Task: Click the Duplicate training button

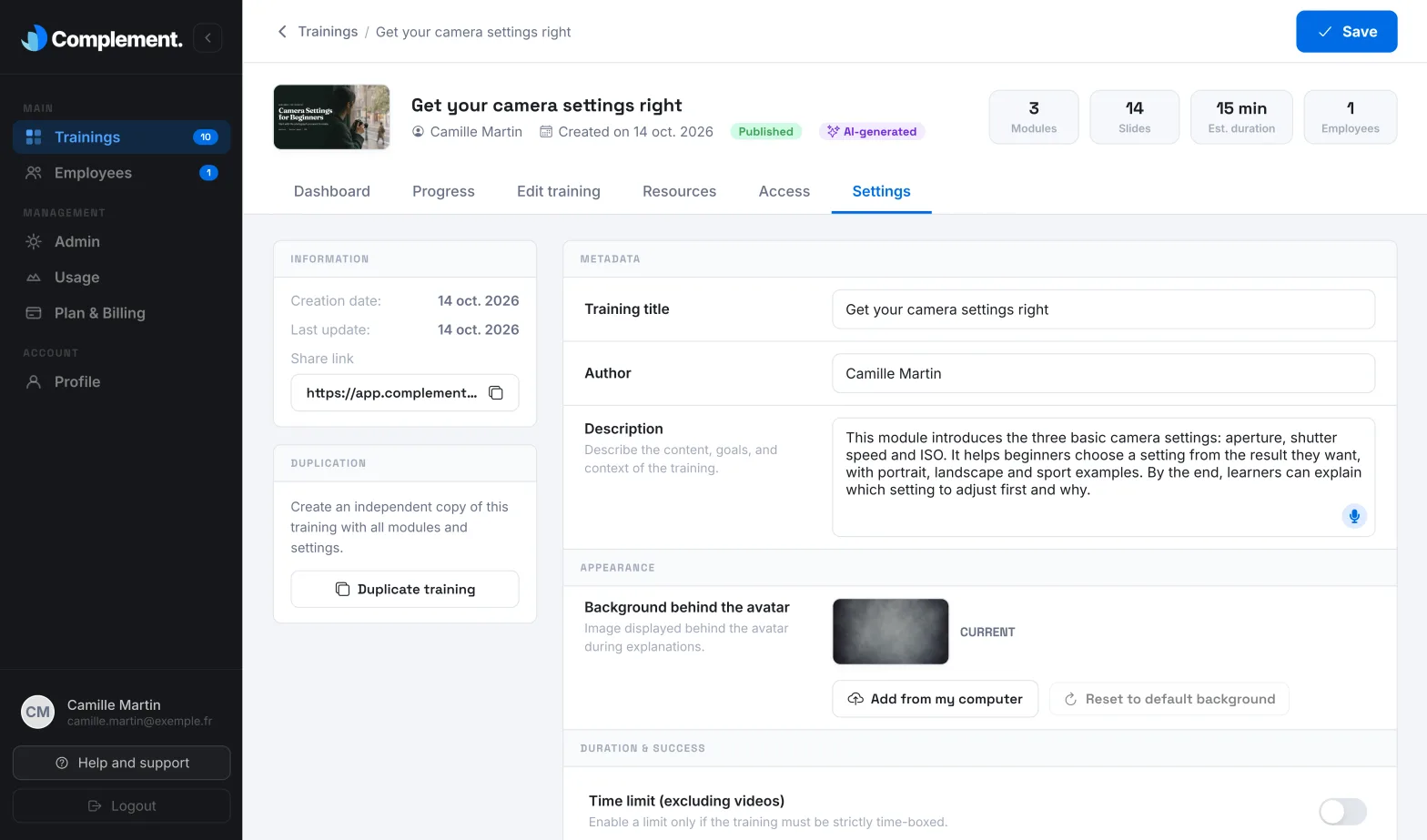Action: click(x=405, y=589)
